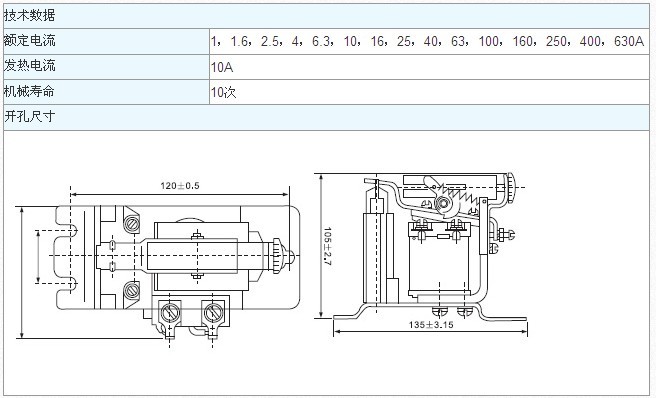Click the 技术数据 header row
The width and height of the screenshot is (656, 398).
(326, 16)
